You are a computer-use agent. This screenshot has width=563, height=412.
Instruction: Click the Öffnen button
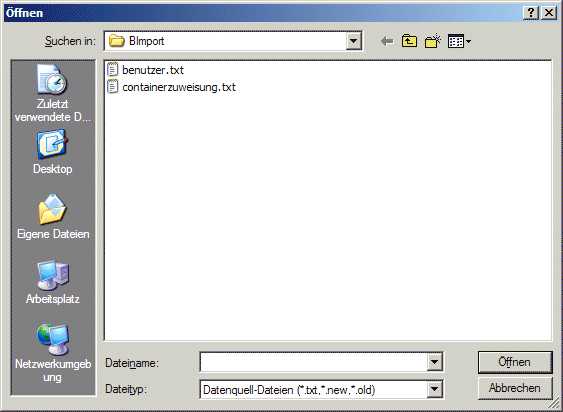[515, 362]
